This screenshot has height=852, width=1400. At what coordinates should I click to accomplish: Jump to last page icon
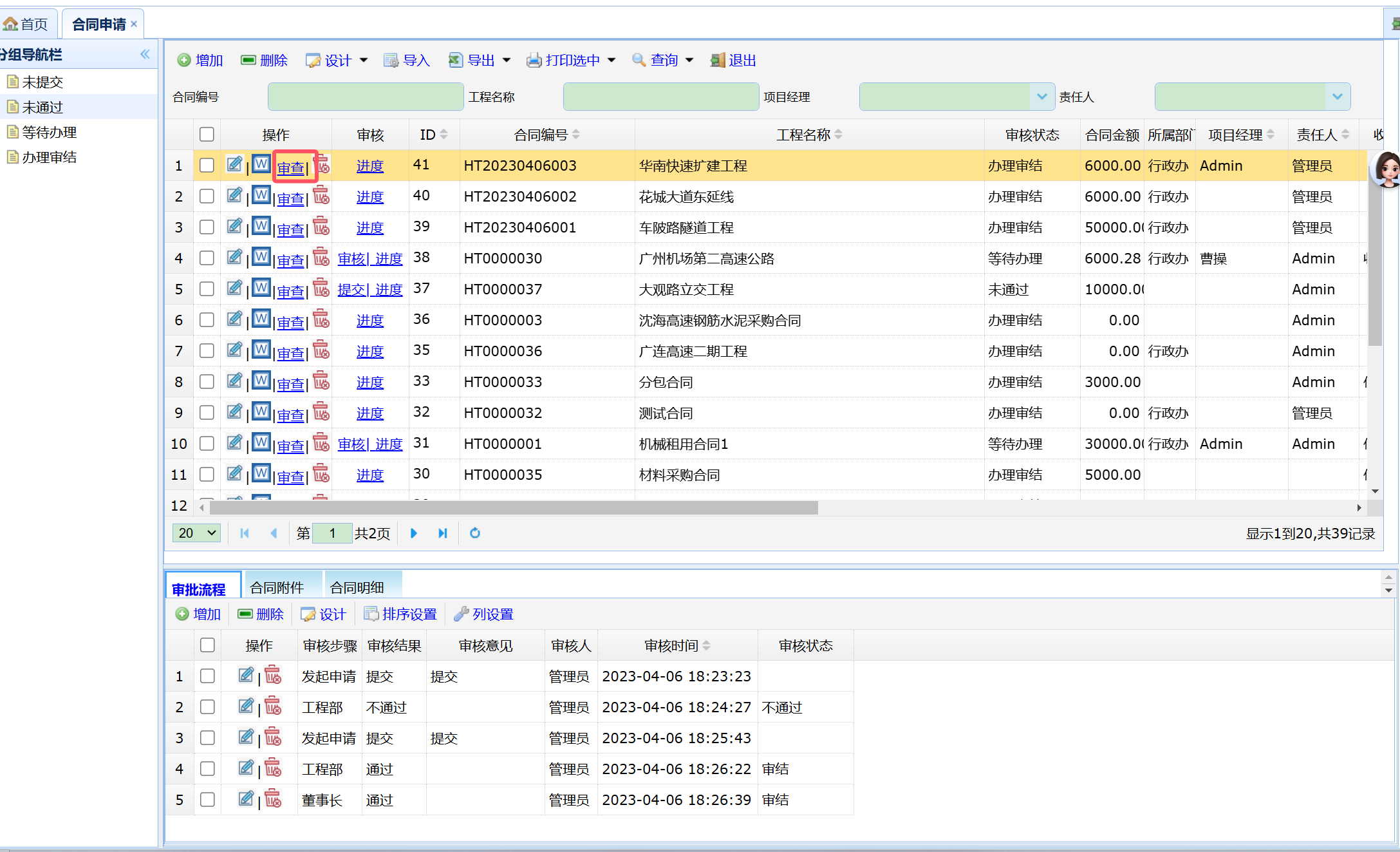click(443, 533)
